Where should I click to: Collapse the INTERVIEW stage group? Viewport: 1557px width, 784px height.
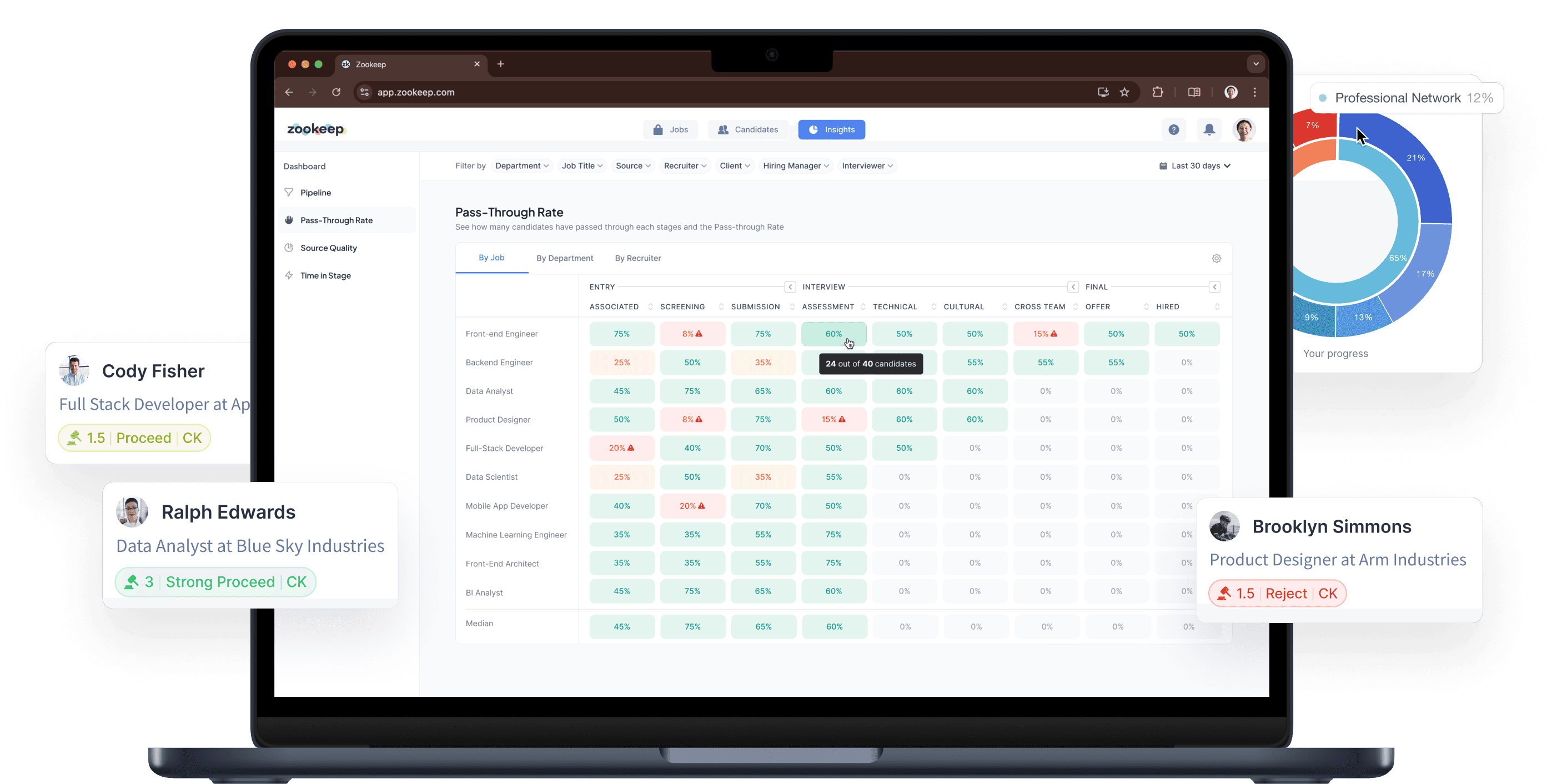coord(1073,287)
